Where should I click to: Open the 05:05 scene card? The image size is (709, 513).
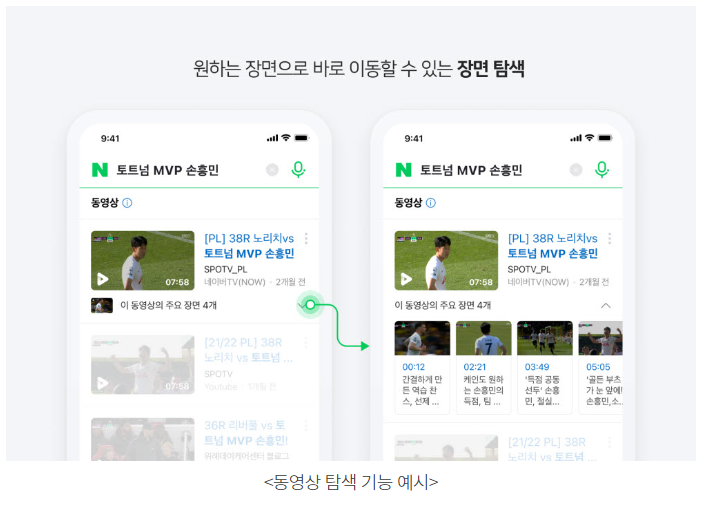tap(601, 367)
